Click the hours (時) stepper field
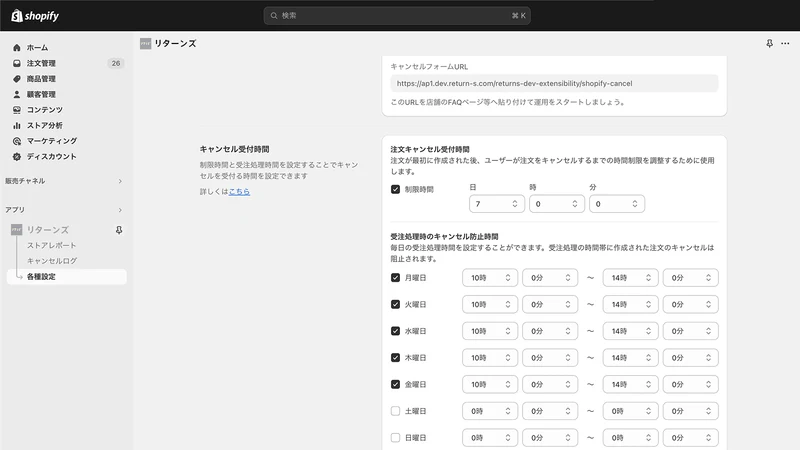The width and height of the screenshot is (800, 450). tap(557, 204)
